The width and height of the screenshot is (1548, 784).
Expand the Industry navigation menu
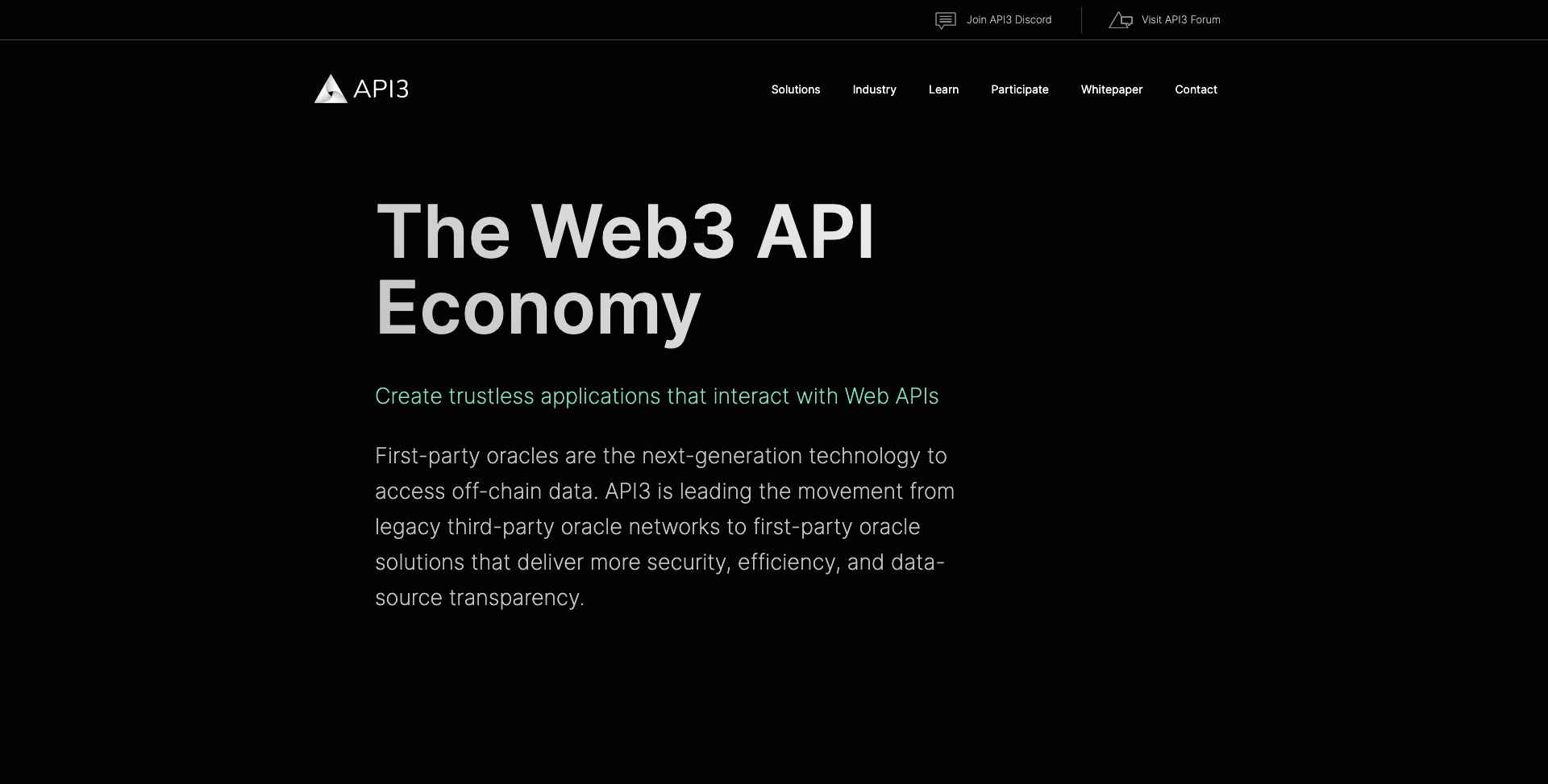(874, 89)
